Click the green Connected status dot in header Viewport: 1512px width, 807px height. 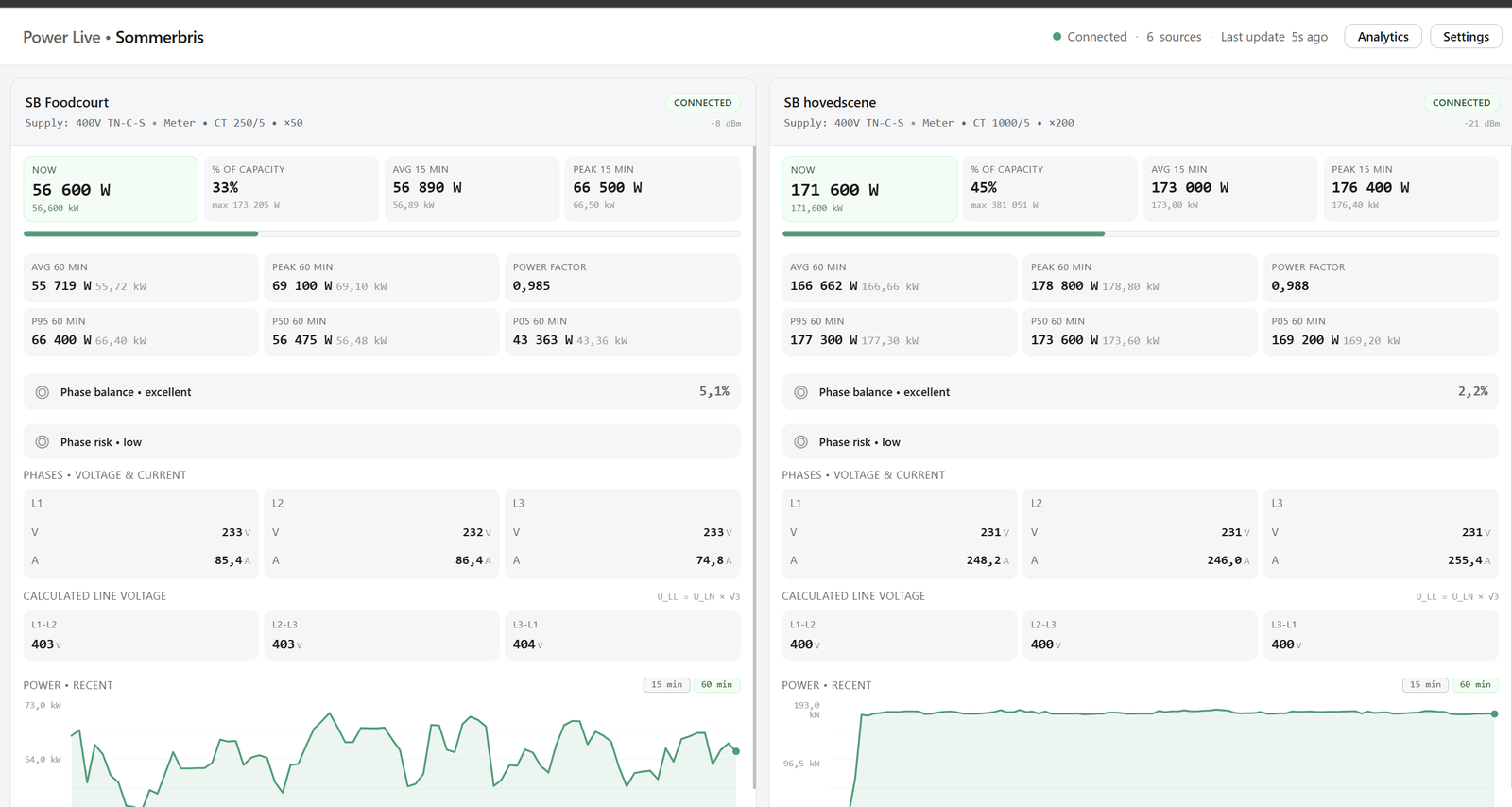1057,37
